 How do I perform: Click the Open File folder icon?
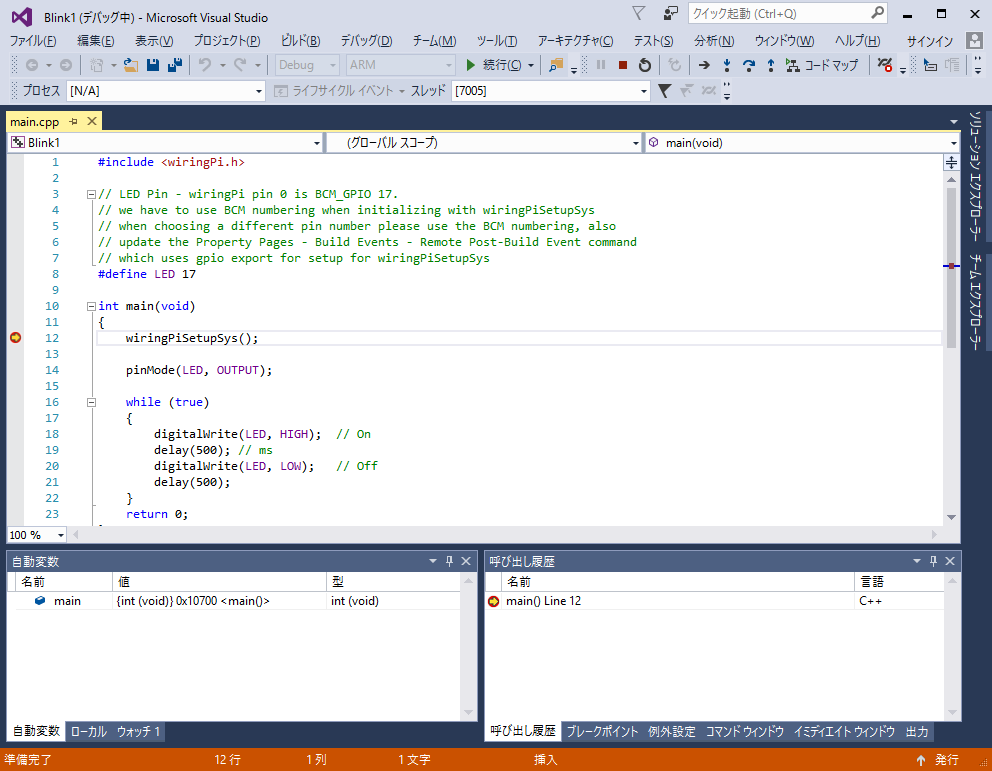point(131,65)
